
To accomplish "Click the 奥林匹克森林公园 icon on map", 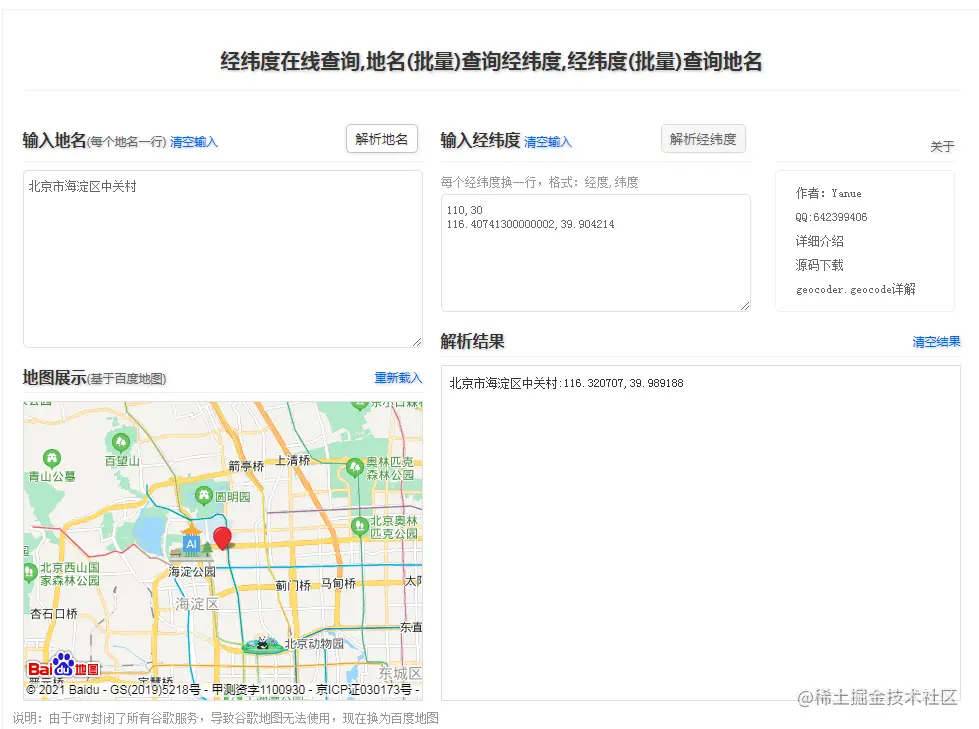I will 355,467.
